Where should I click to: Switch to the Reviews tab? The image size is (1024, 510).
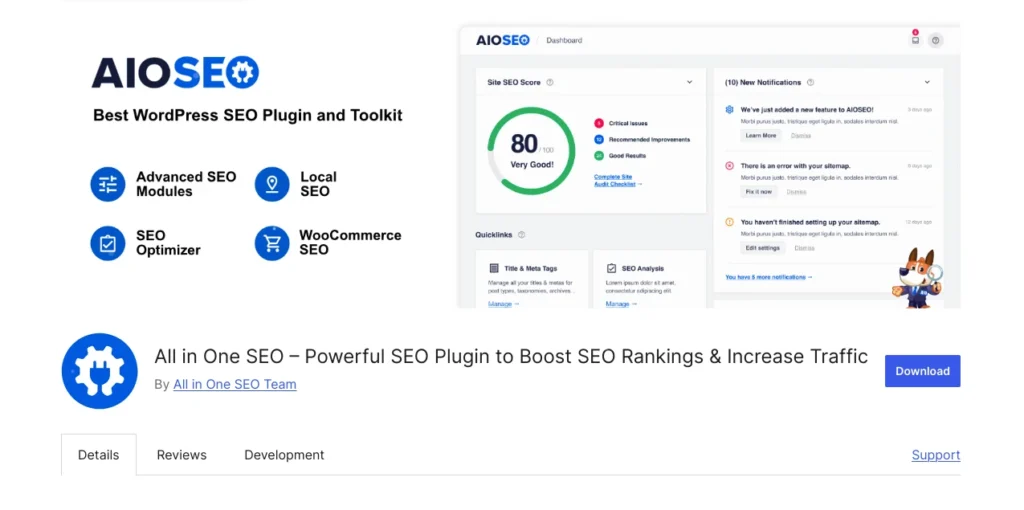coord(181,455)
